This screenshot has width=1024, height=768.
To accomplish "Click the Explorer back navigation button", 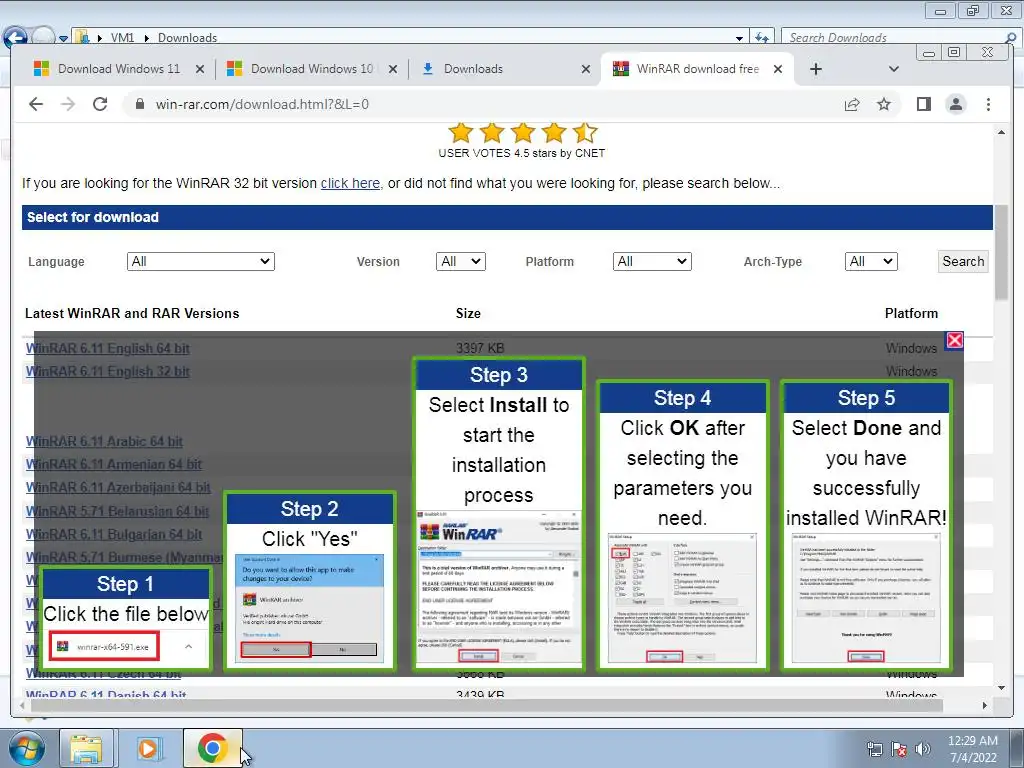I will (x=16, y=37).
